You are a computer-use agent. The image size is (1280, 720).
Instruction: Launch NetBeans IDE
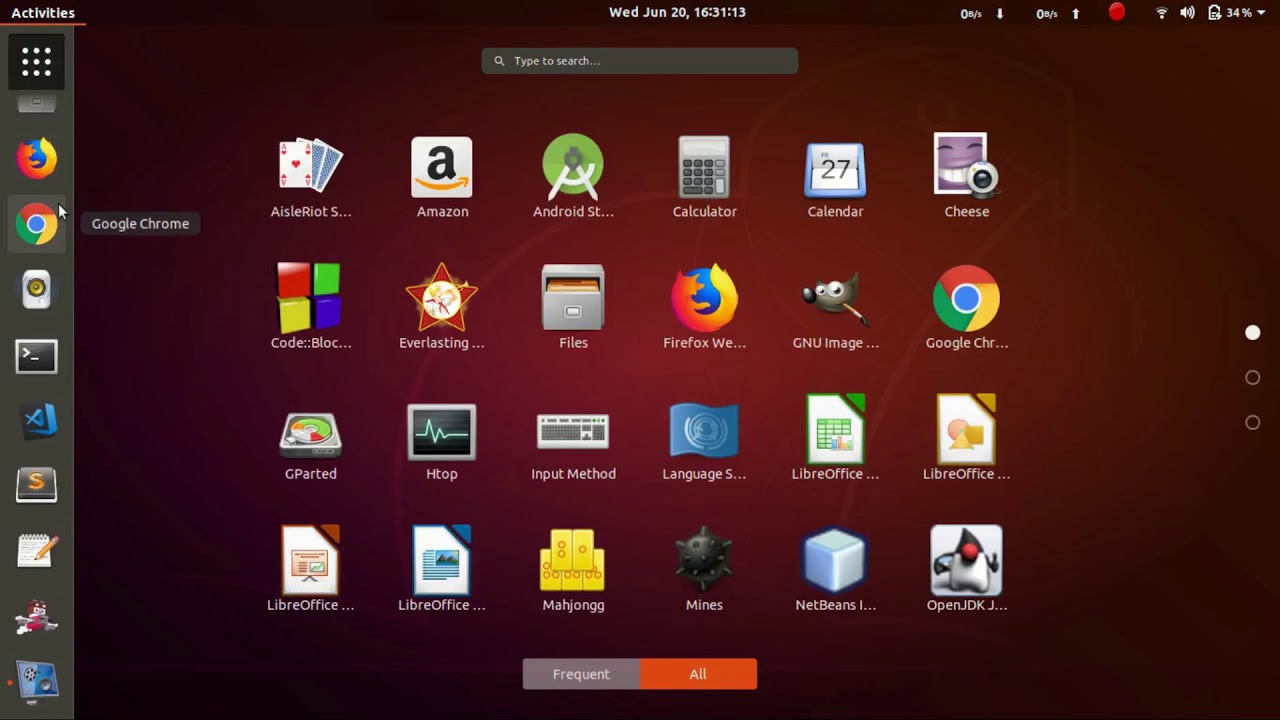[835, 570]
